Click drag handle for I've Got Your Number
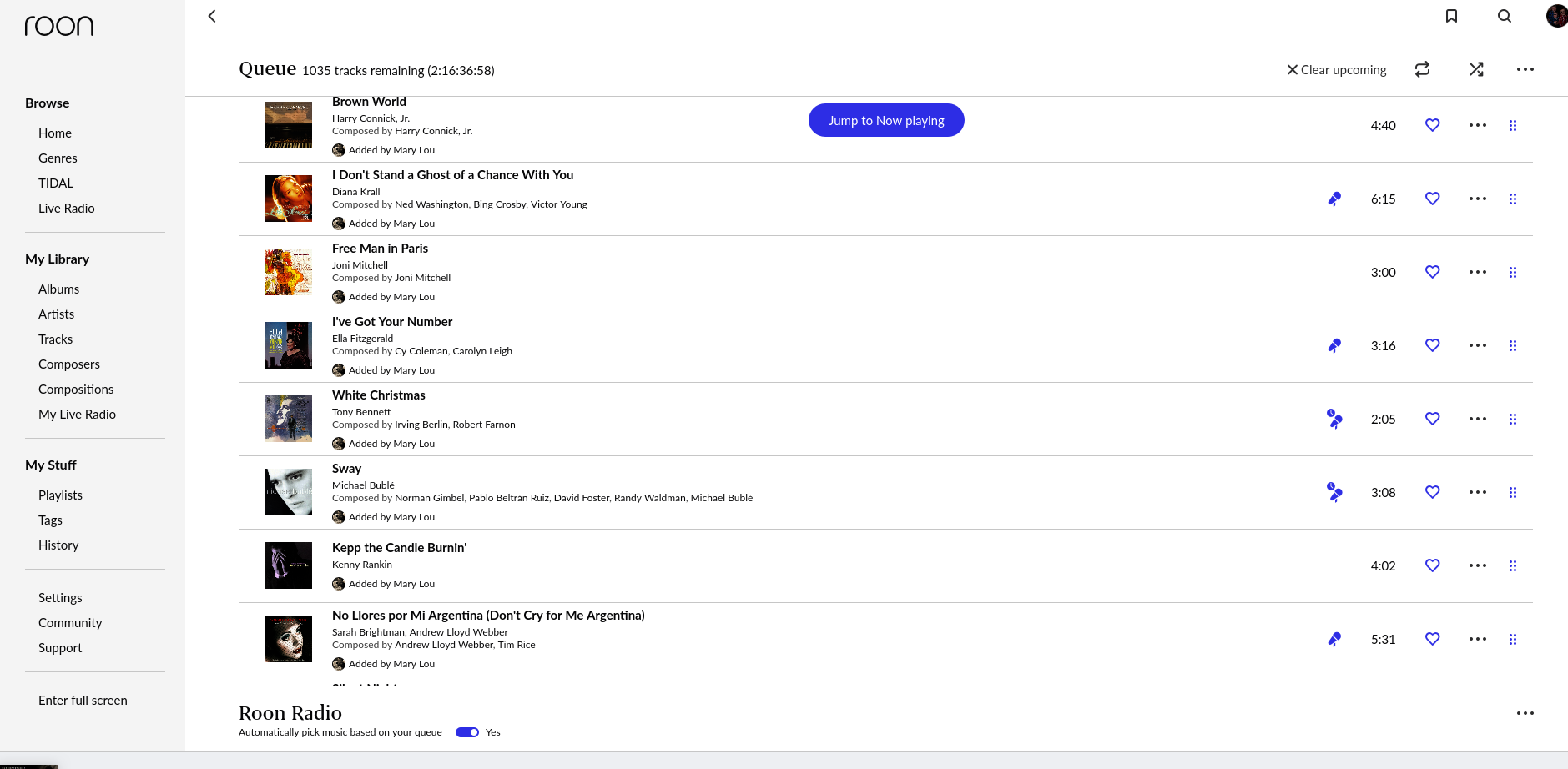This screenshot has height=769, width=1568. 1513,345
